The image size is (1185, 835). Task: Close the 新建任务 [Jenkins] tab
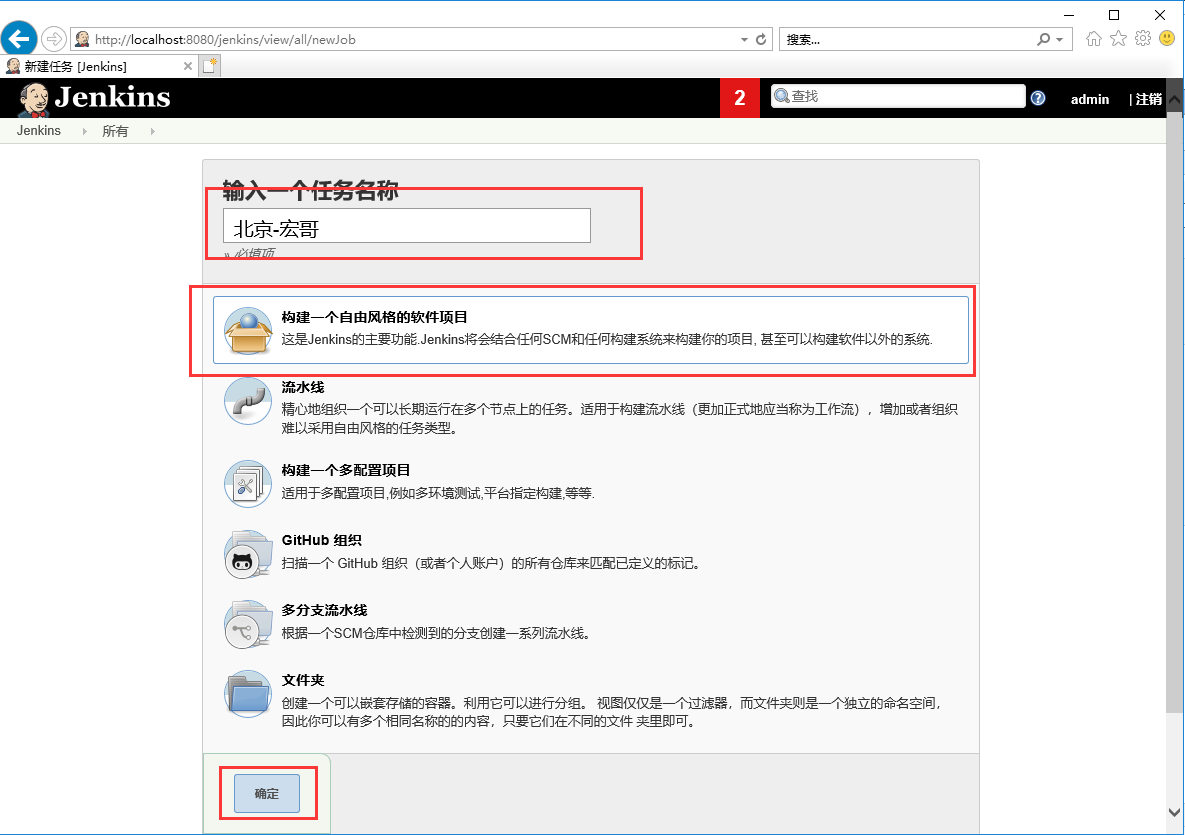coord(187,66)
